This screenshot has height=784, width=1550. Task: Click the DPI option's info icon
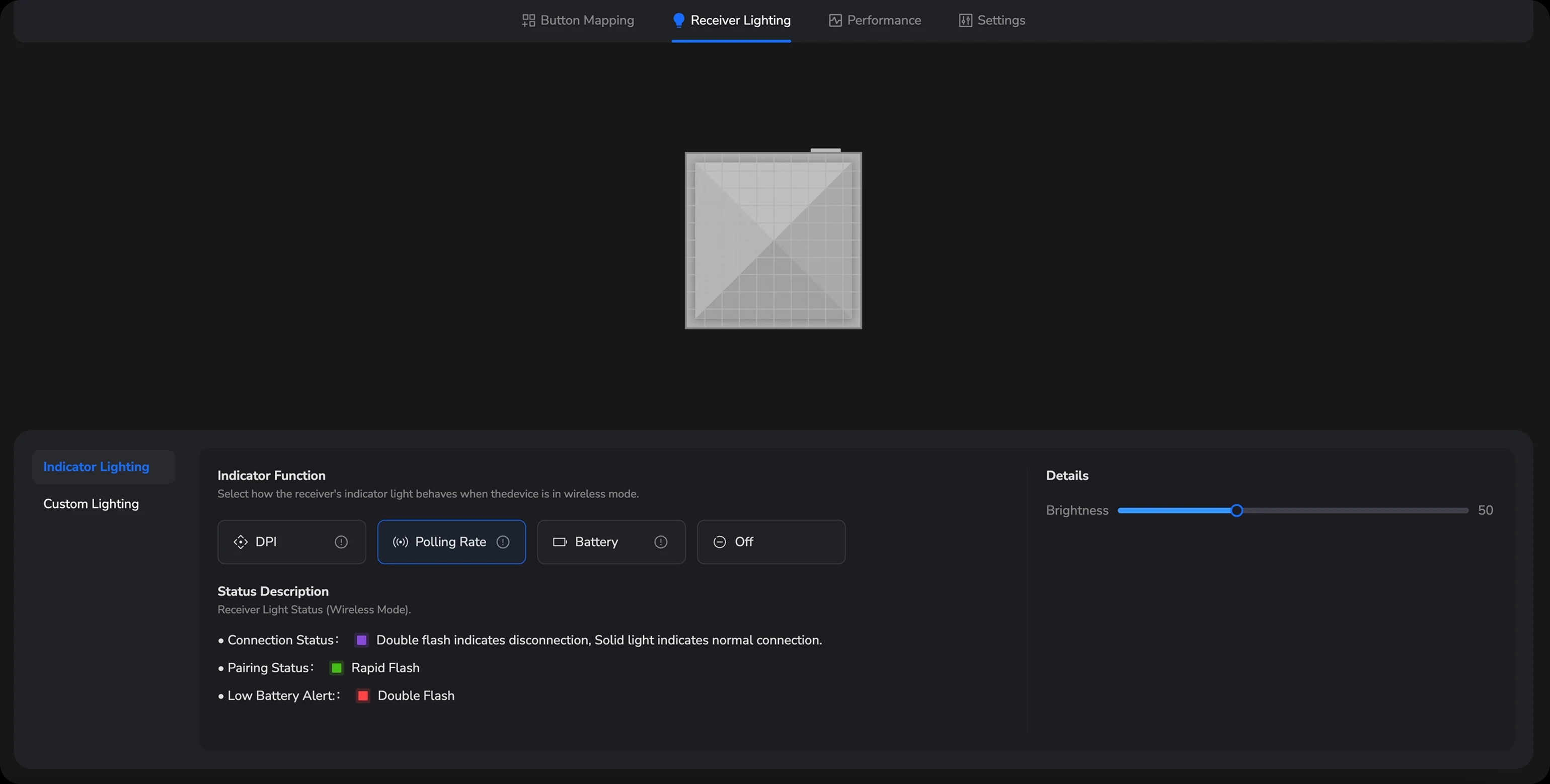[x=341, y=541]
